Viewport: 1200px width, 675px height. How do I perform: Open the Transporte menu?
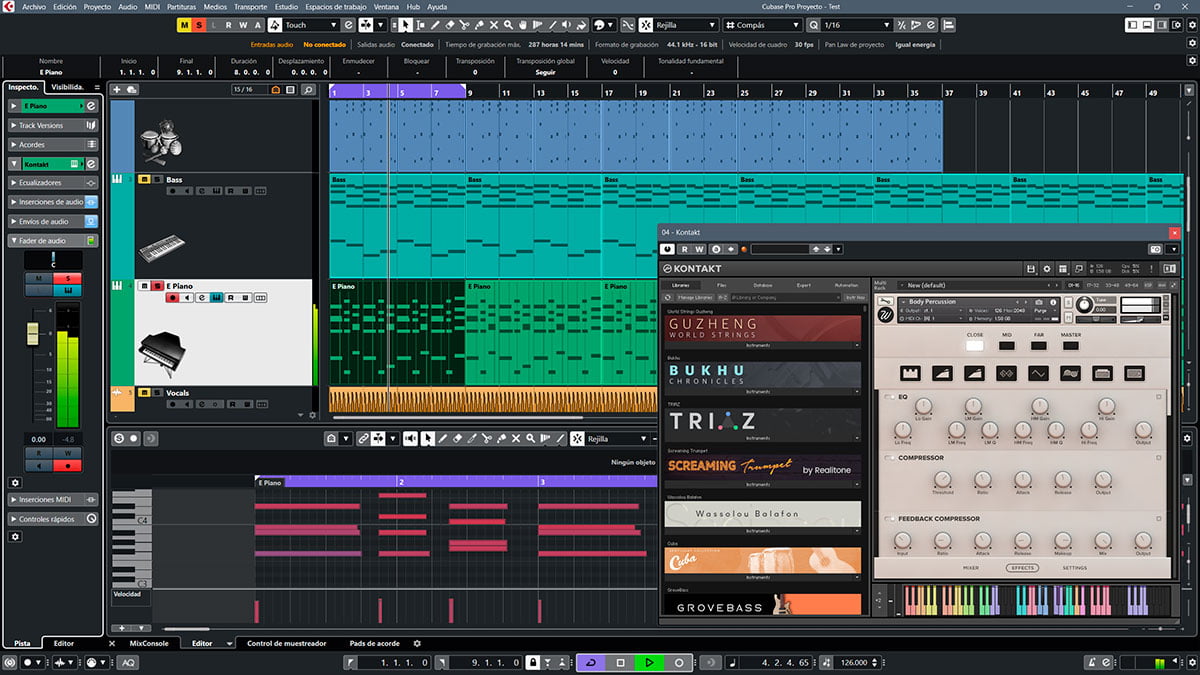[x=250, y=6]
